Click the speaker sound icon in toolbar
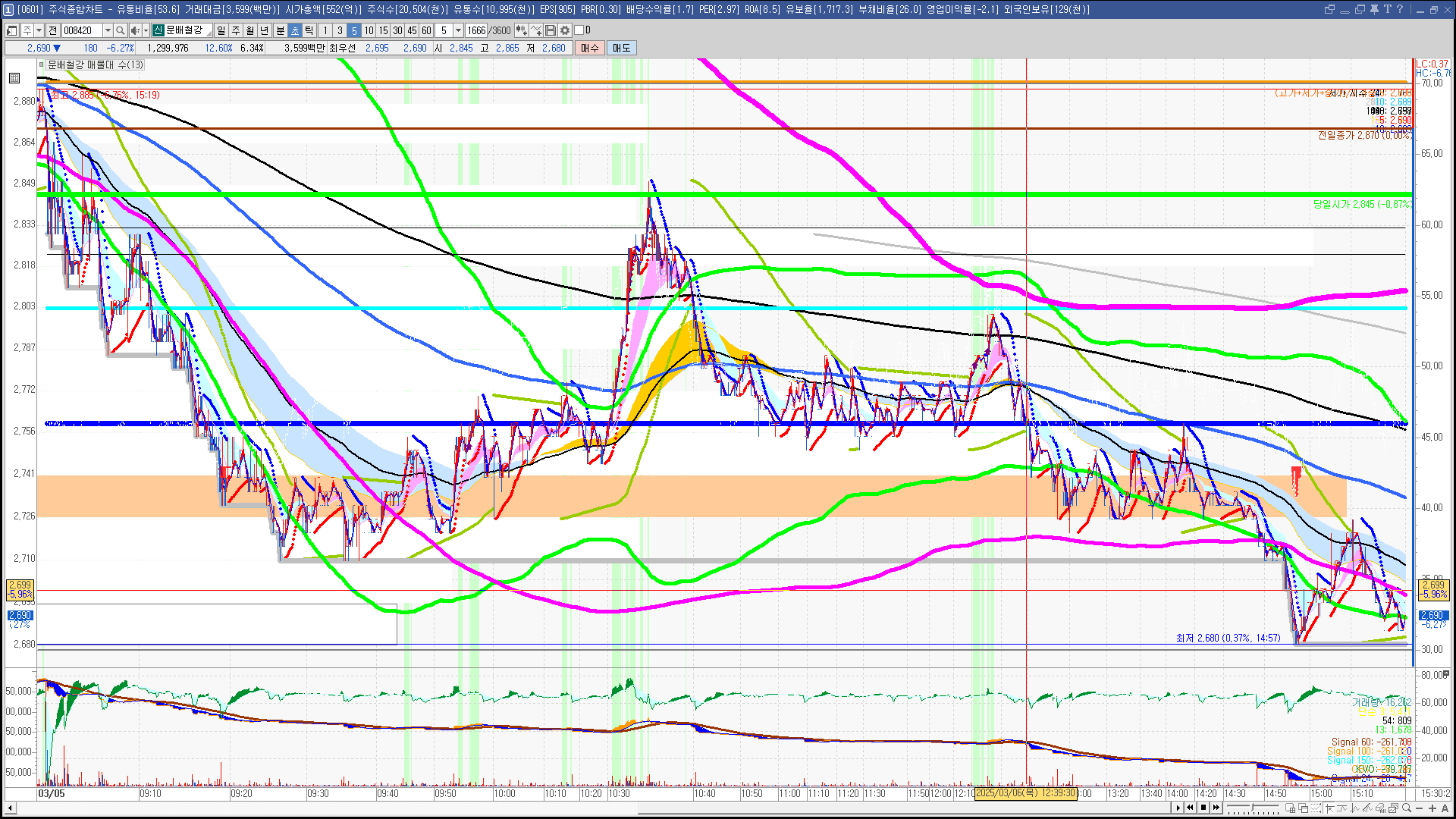 click(133, 30)
